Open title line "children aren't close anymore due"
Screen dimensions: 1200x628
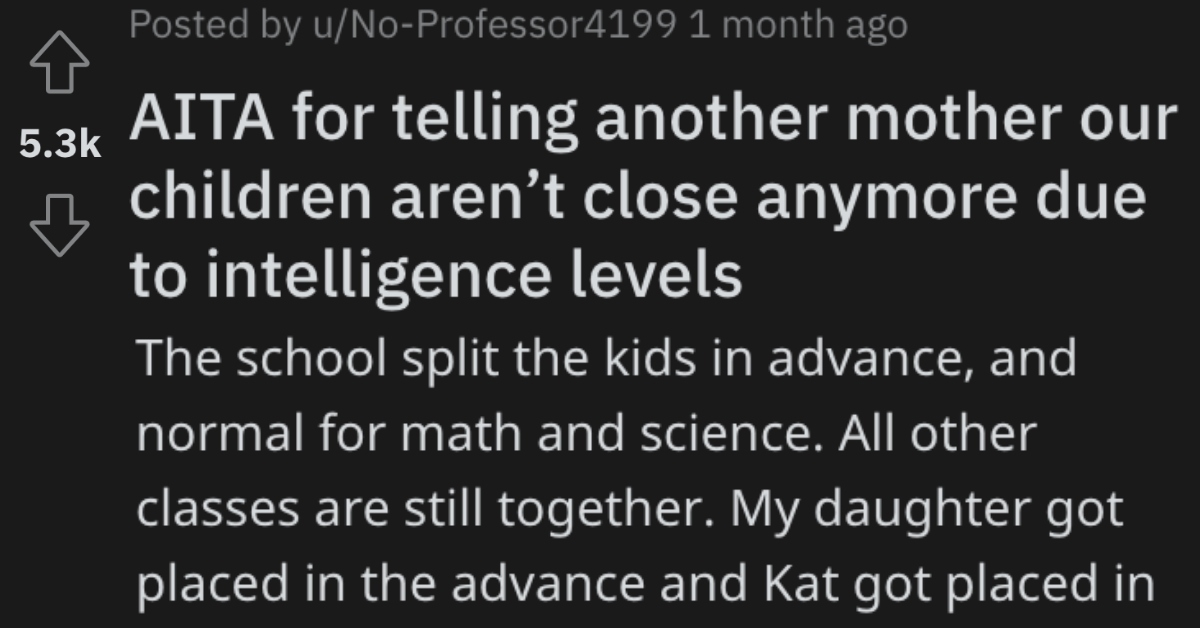(x=637, y=200)
